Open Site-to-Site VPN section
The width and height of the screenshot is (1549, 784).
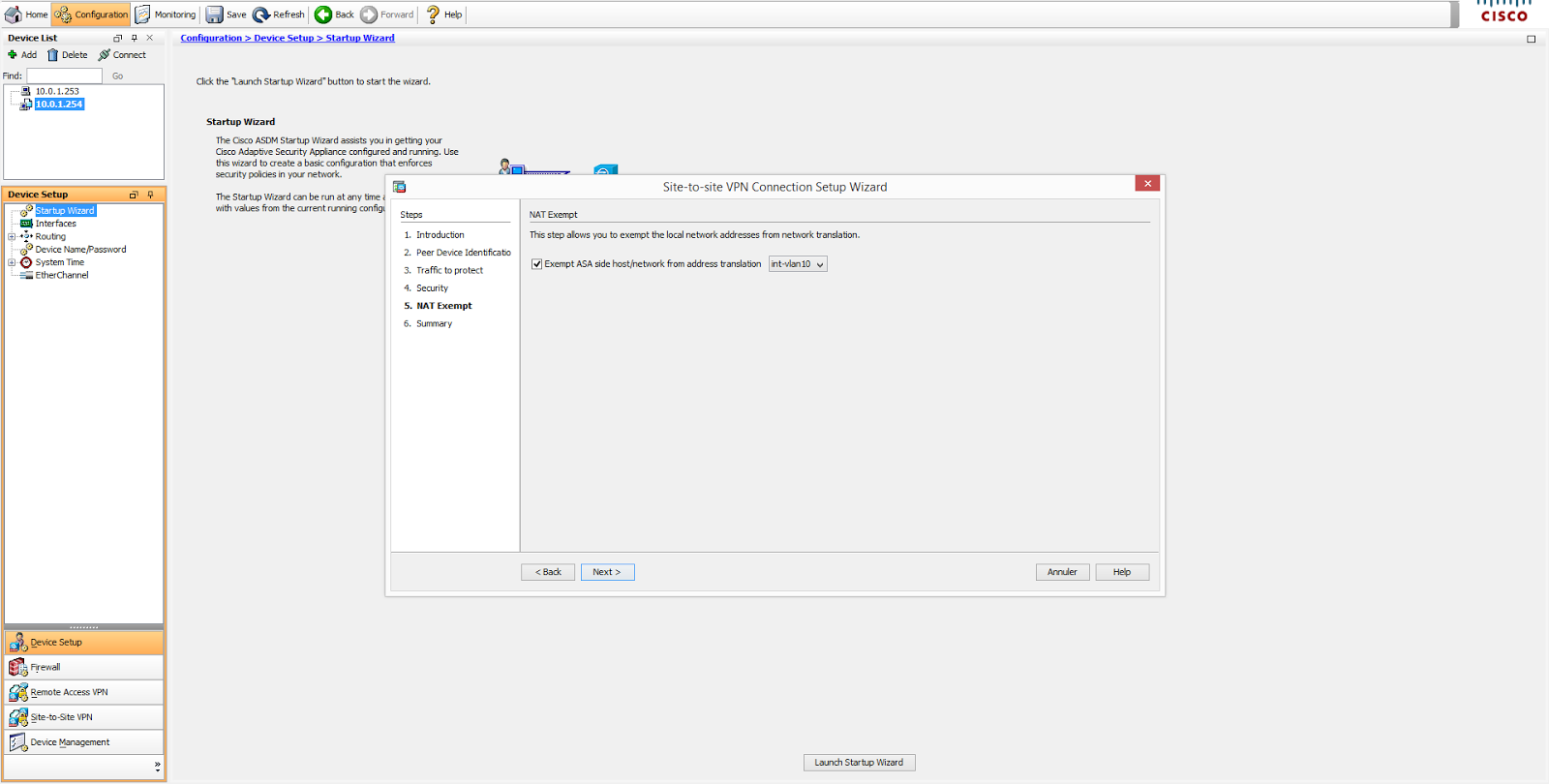[x=84, y=717]
